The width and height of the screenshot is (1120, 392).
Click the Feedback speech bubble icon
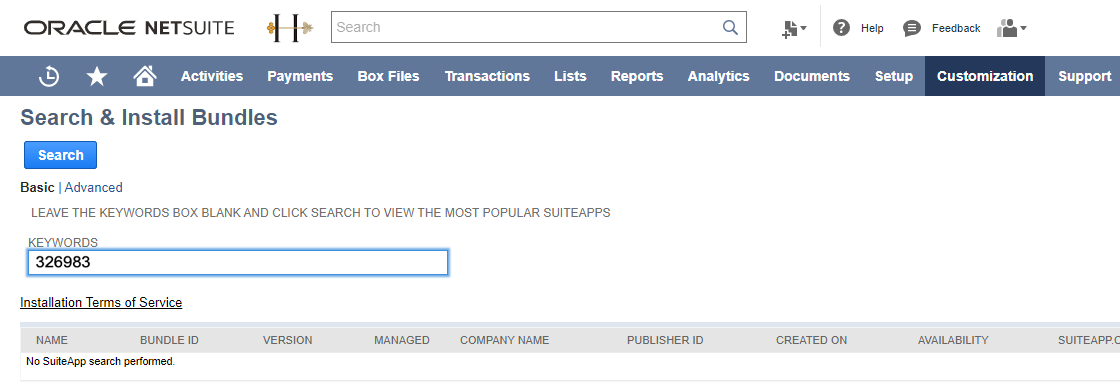pos(911,29)
